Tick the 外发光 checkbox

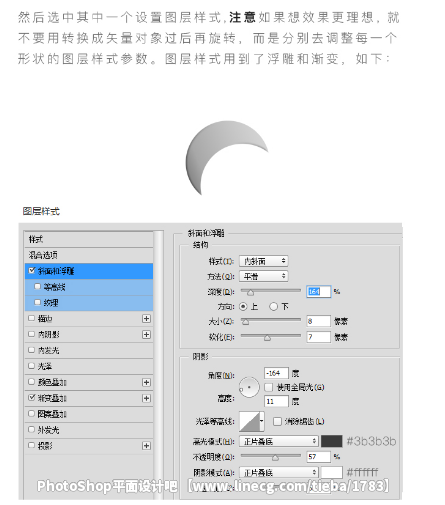point(31,429)
